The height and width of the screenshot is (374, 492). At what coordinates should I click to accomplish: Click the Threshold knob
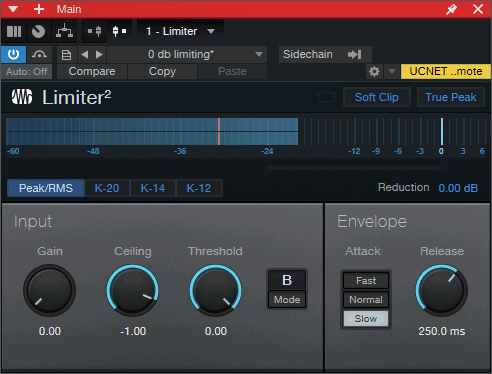pos(216,290)
